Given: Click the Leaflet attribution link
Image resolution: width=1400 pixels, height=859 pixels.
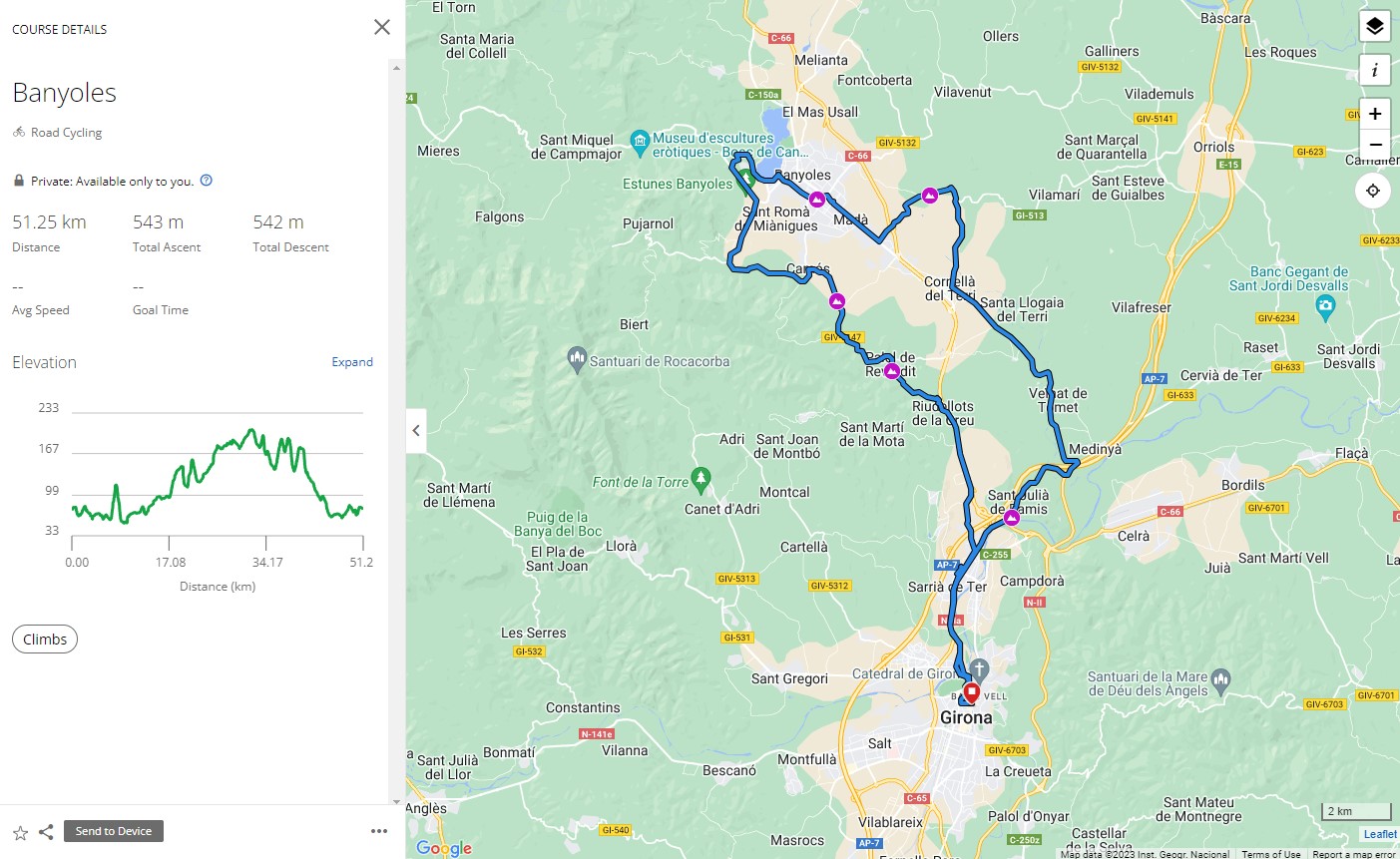Looking at the screenshot, I should pyautogui.click(x=1378, y=833).
